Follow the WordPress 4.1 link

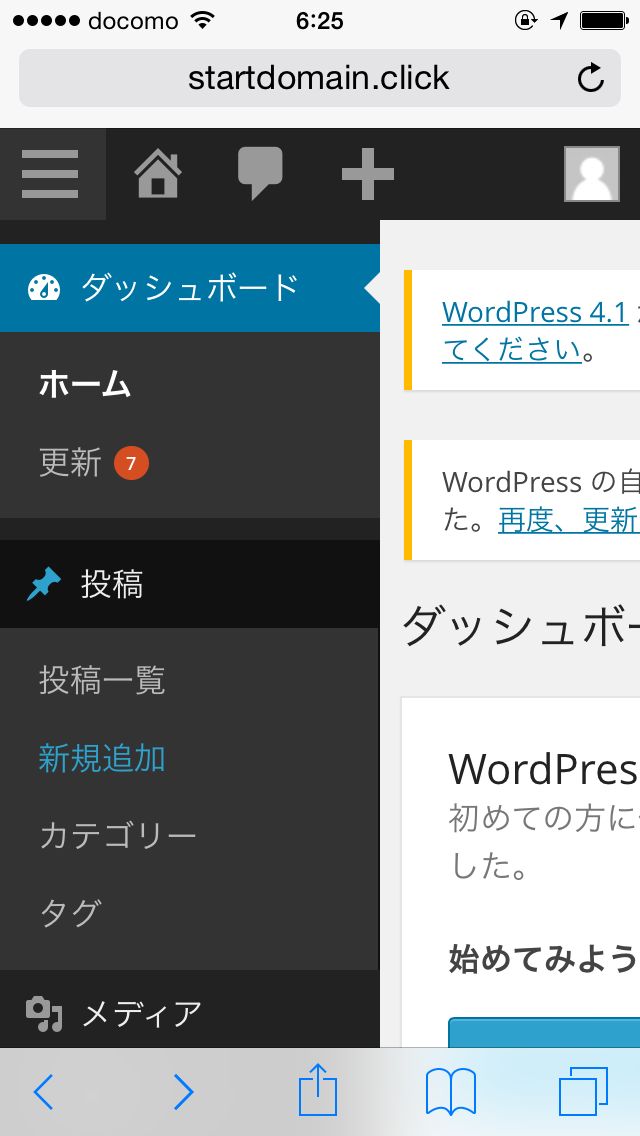535,312
